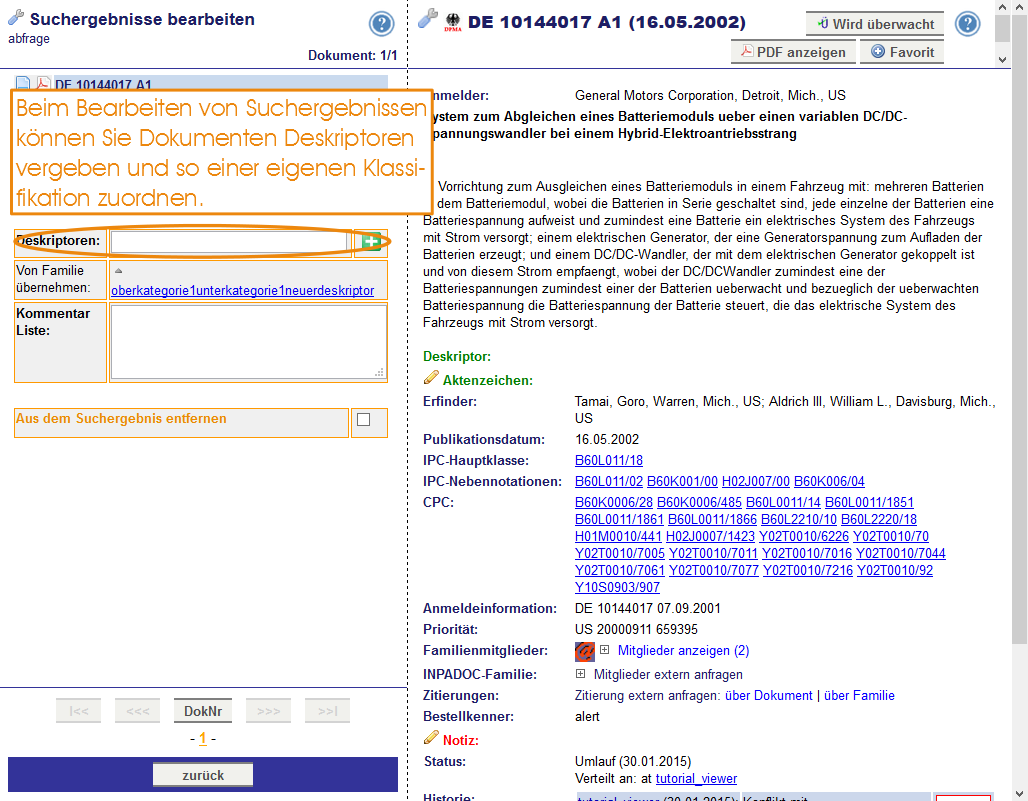Viewport: 1028px width, 801px height.
Task: Open CPC link B60L0011/1861
Action: pyautogui.click(x=619, y=519)
